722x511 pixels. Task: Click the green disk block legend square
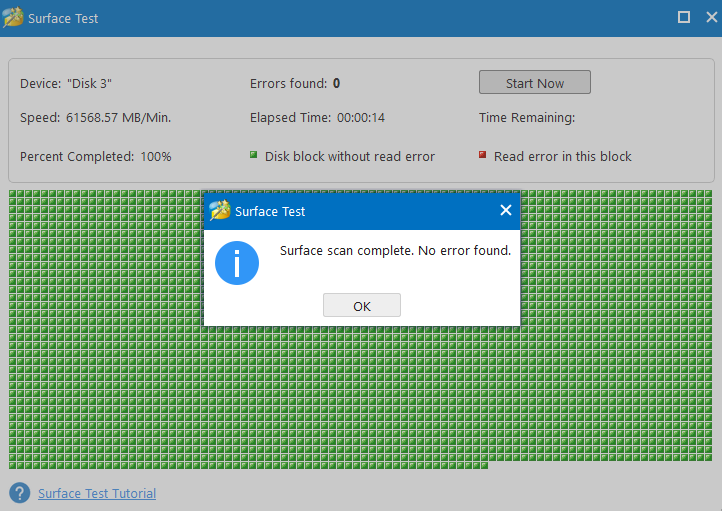[x=253, y=155]
